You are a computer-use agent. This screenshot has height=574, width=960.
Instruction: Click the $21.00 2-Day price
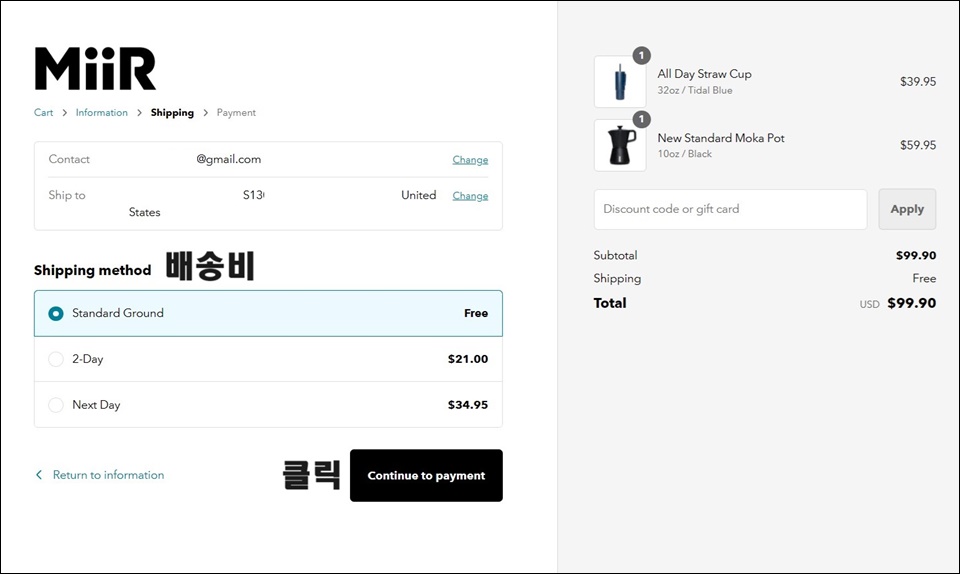coord(468,359)
